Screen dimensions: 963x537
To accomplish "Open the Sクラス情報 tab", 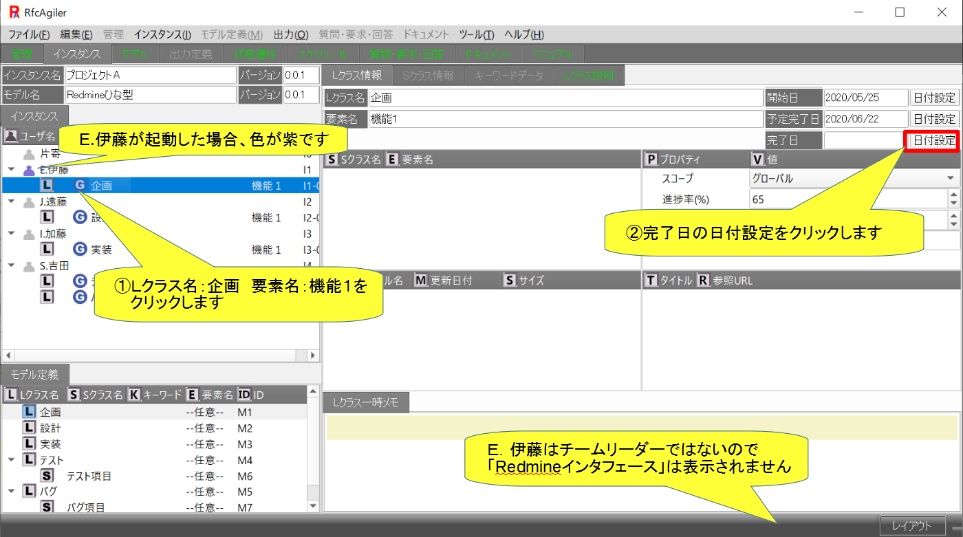I will (x=428, y=76).
